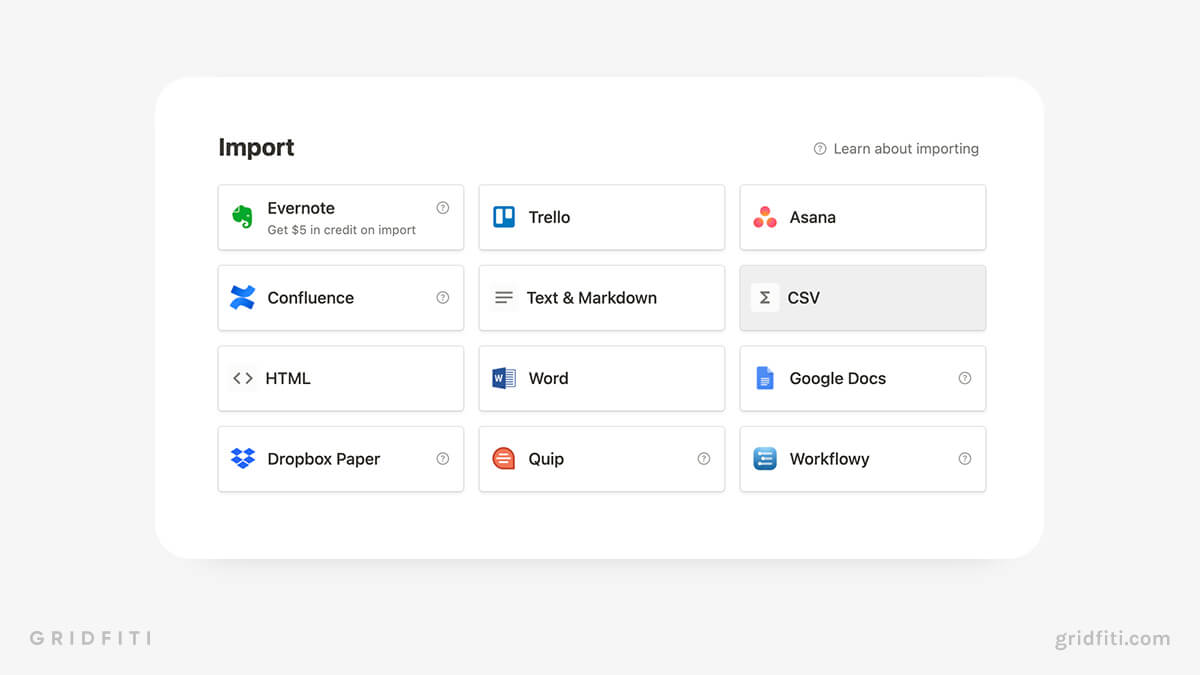Select the highlighted CSV import option
This screenshot has height=675, width=1200.
862,298
